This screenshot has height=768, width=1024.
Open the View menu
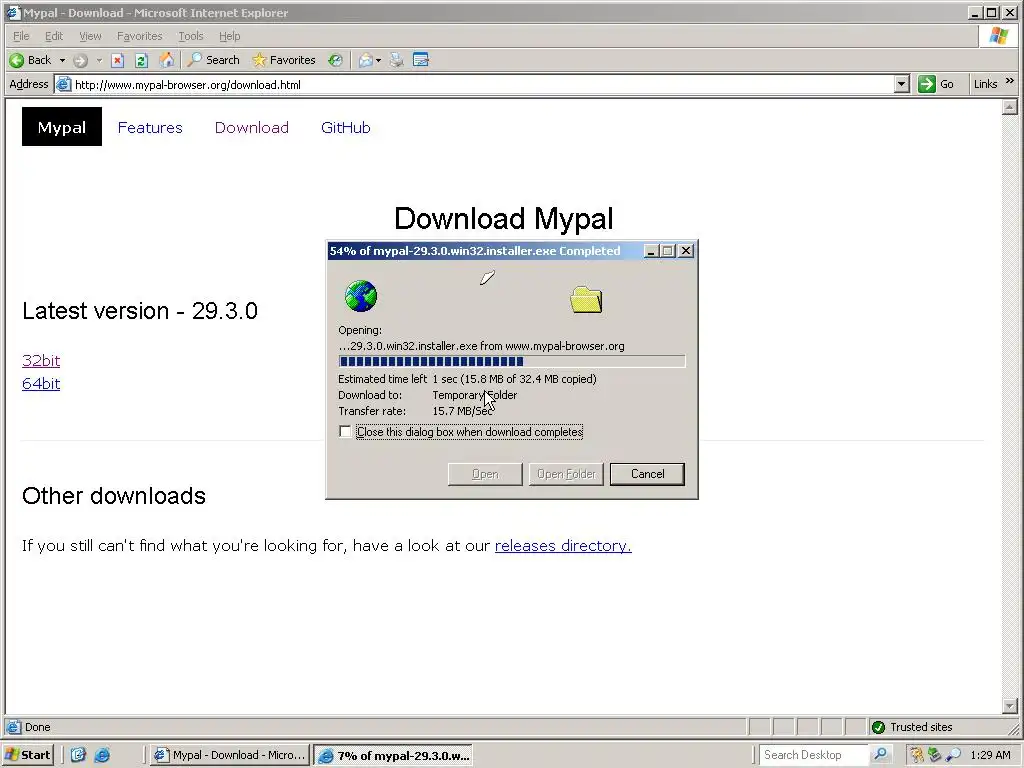pos(90,36)
